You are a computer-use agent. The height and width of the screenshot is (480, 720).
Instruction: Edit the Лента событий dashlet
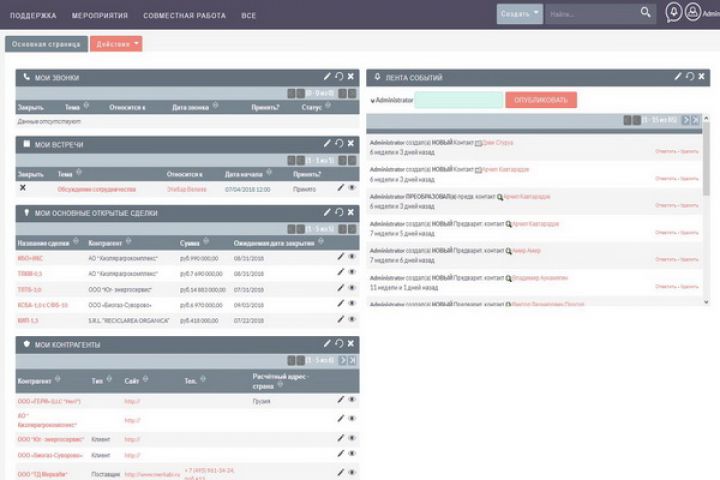678,77
